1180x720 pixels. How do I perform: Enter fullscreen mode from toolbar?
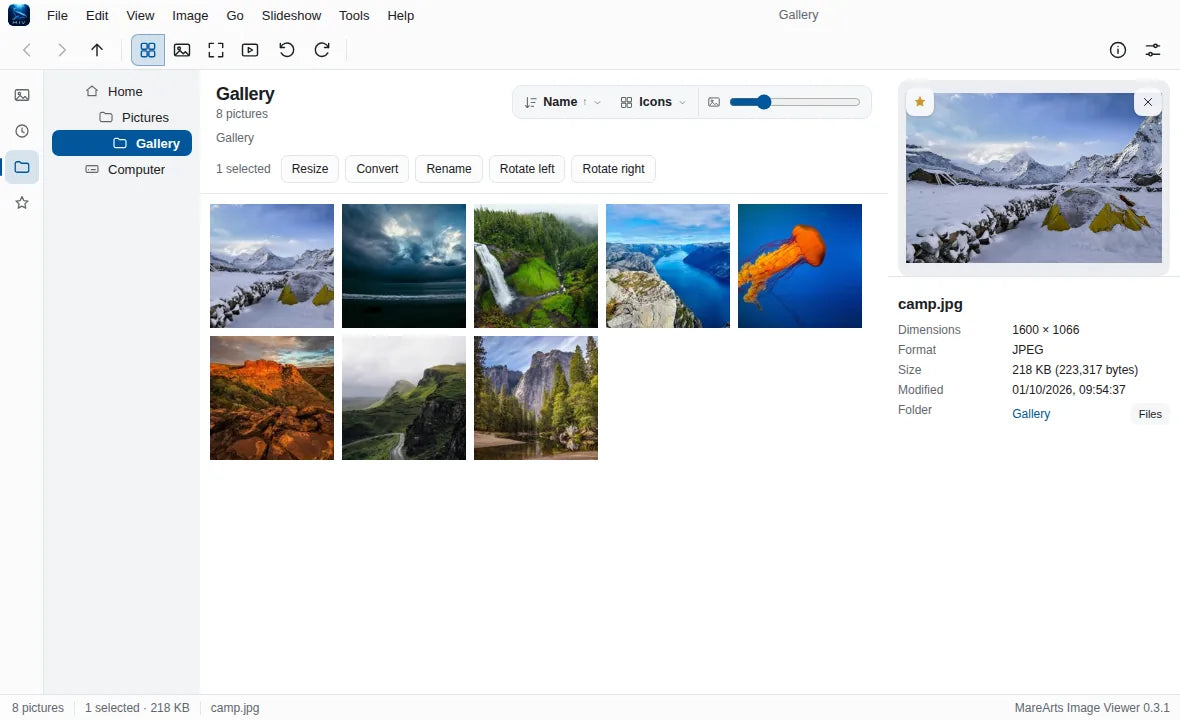point(216,50)
